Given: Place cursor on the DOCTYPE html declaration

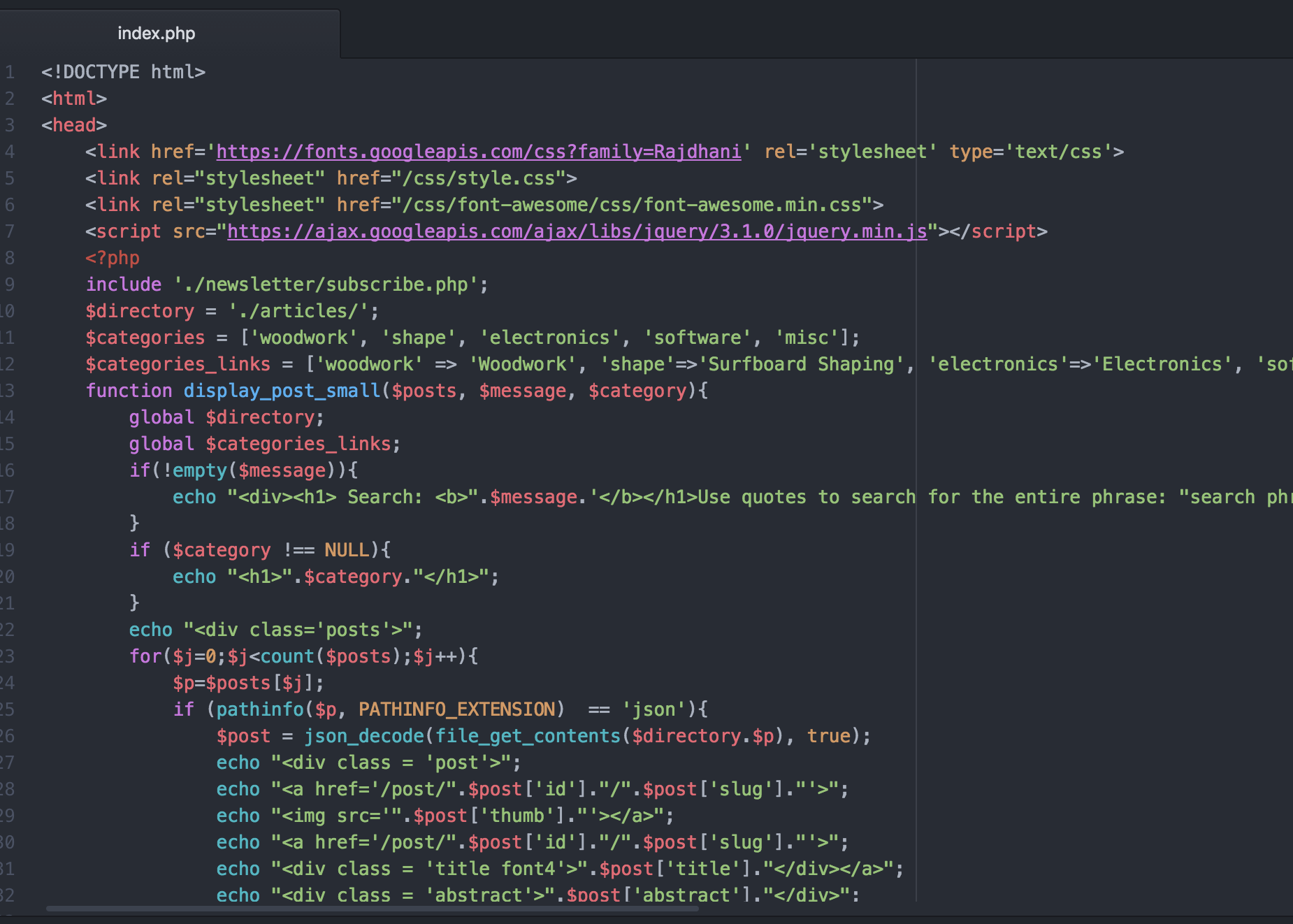Looking at the screenshot, I should [x=123, y=72].
